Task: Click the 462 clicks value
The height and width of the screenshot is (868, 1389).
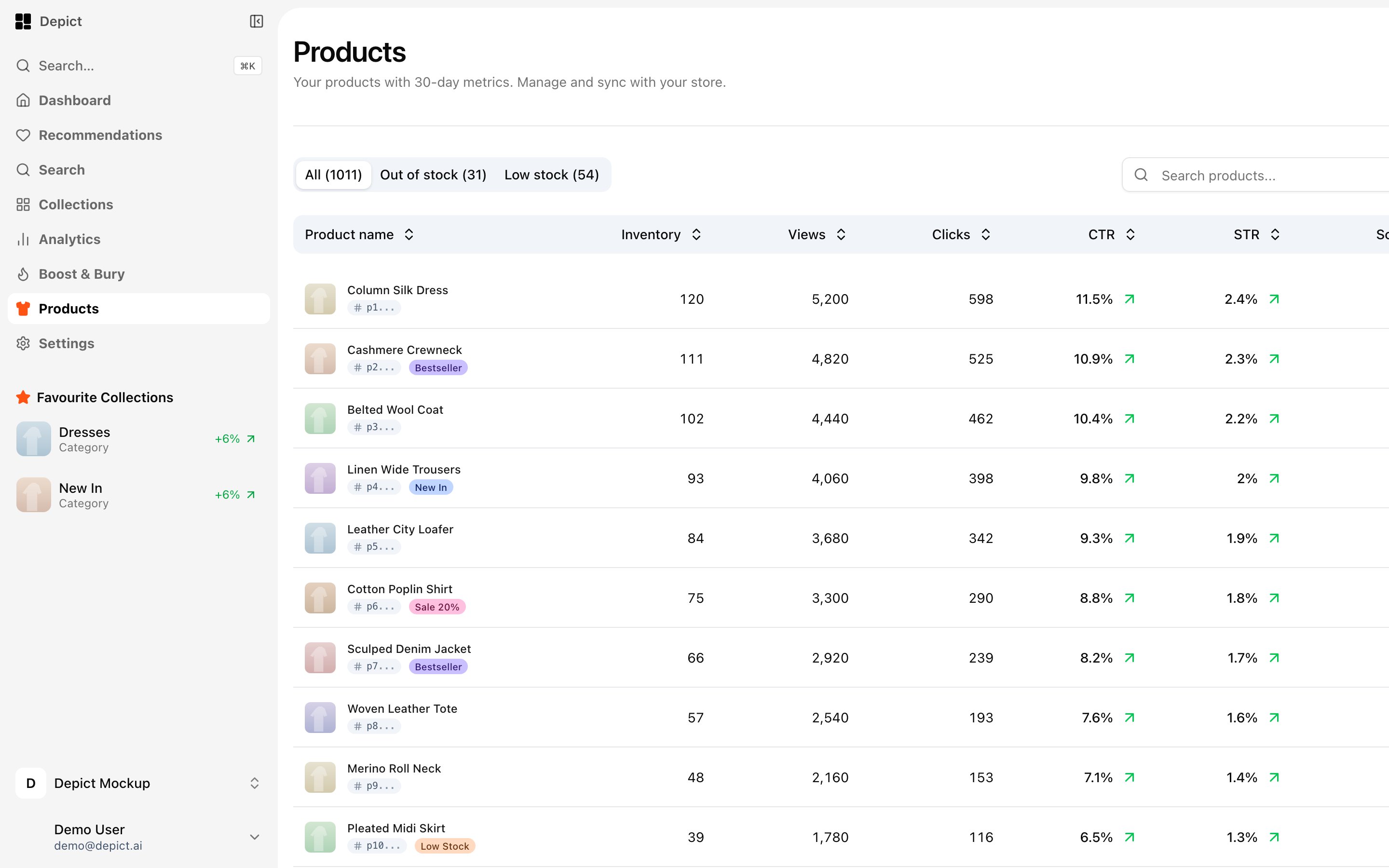Action: 981,419
